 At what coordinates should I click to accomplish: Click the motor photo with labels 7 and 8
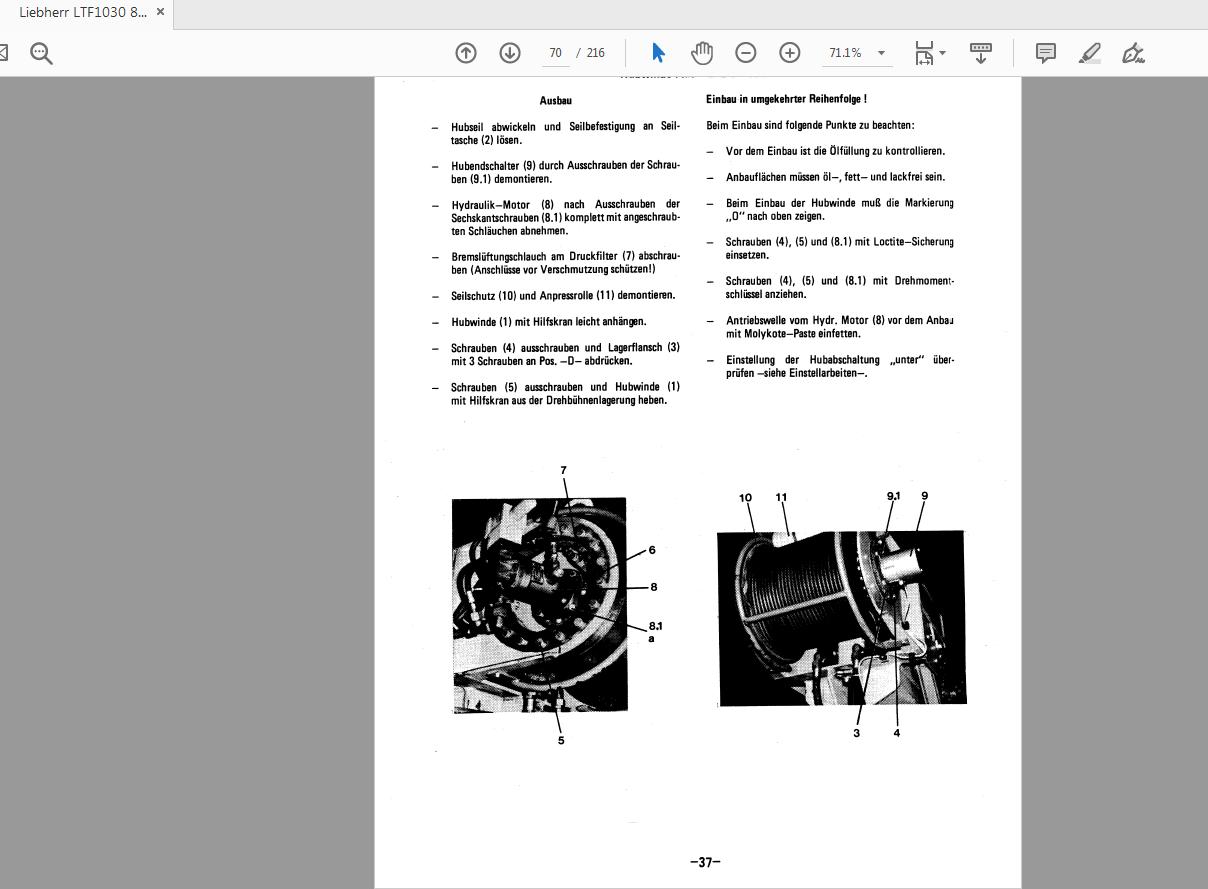click(x=540, y=605)
